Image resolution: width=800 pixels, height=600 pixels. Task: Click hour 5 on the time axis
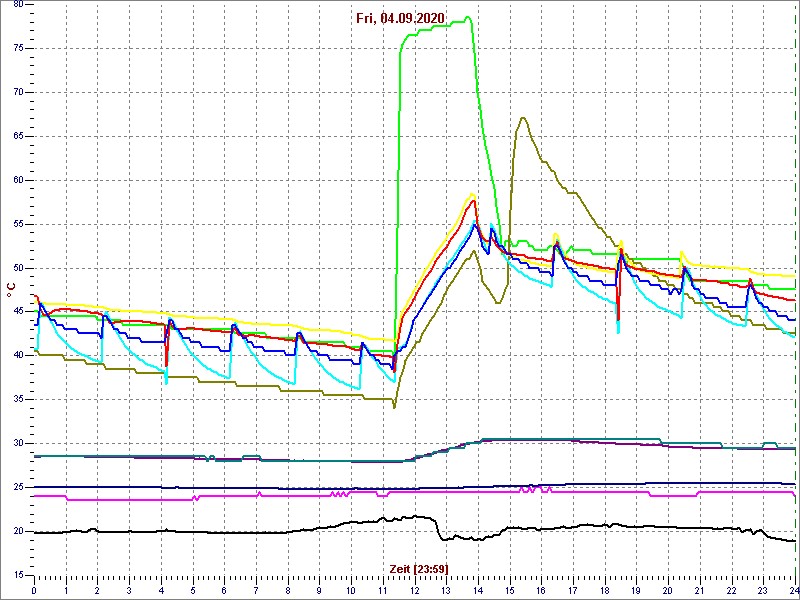pos(193,591)
